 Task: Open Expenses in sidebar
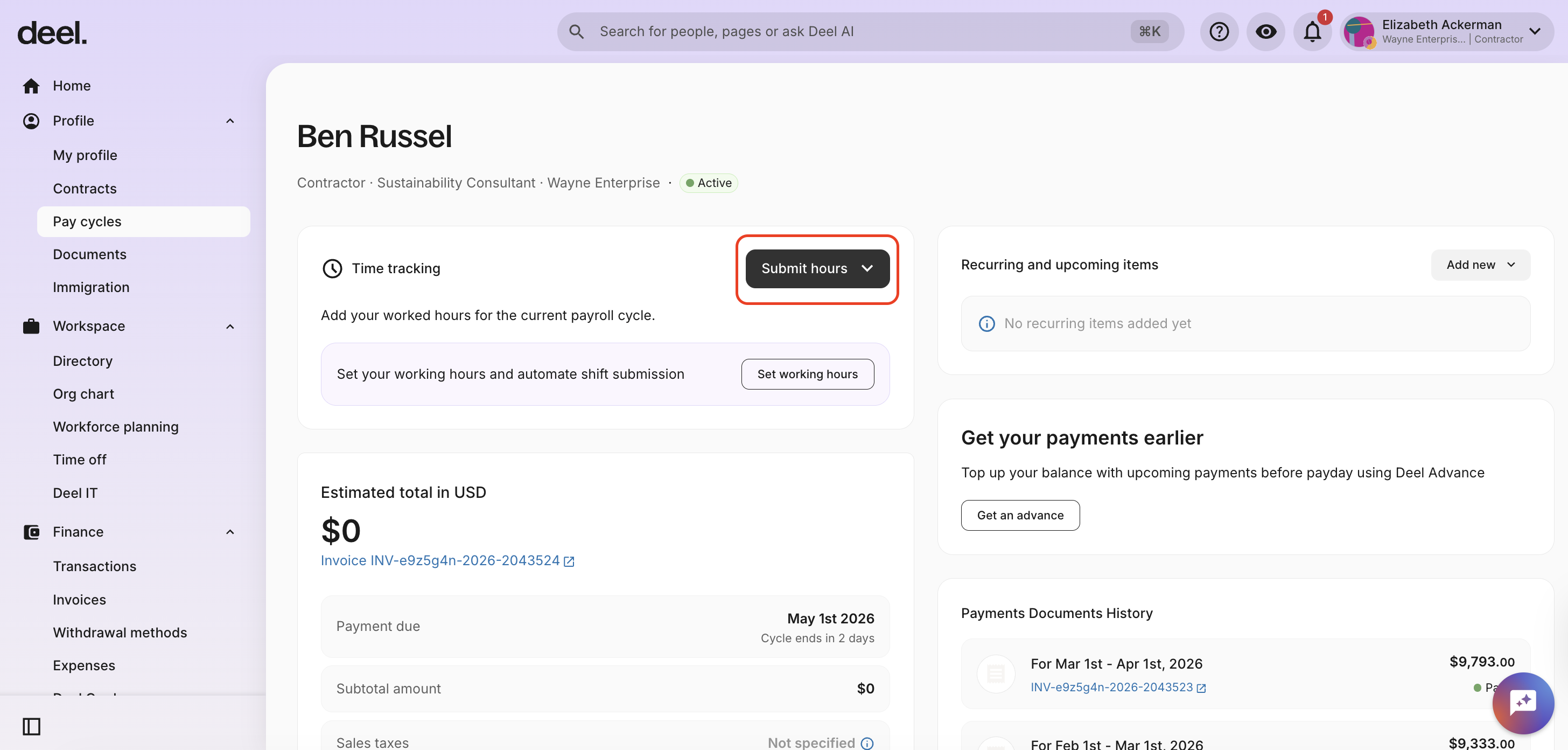pos(84,666)
